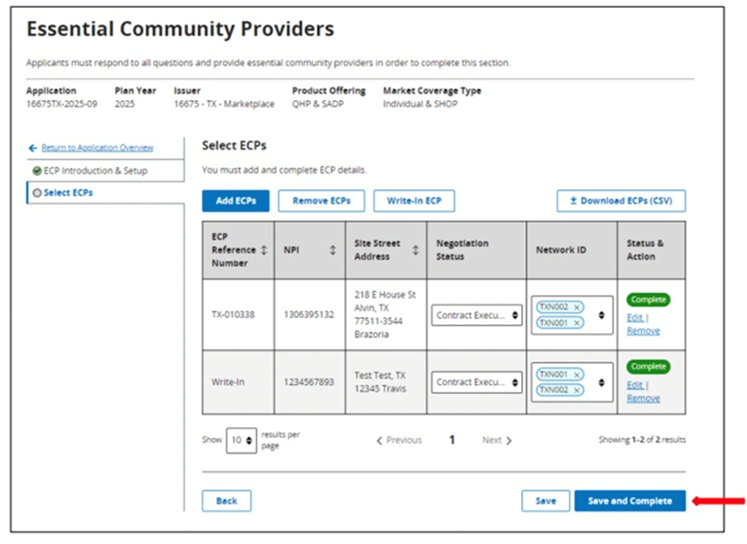Viewport: 747px width, 544px height.
Task: Download ECPs as CSV file
Action: coord(621,201)
